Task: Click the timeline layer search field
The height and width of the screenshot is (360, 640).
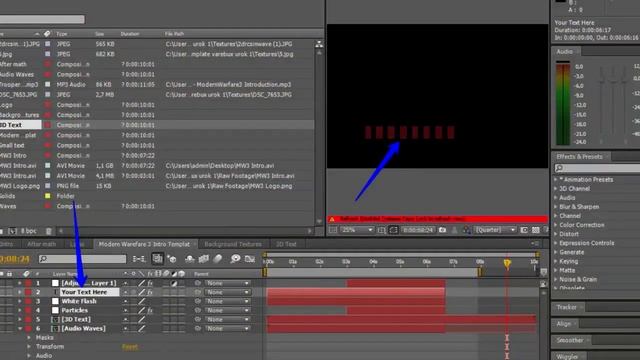Action: pyautogui.click(x=82, y=259)
